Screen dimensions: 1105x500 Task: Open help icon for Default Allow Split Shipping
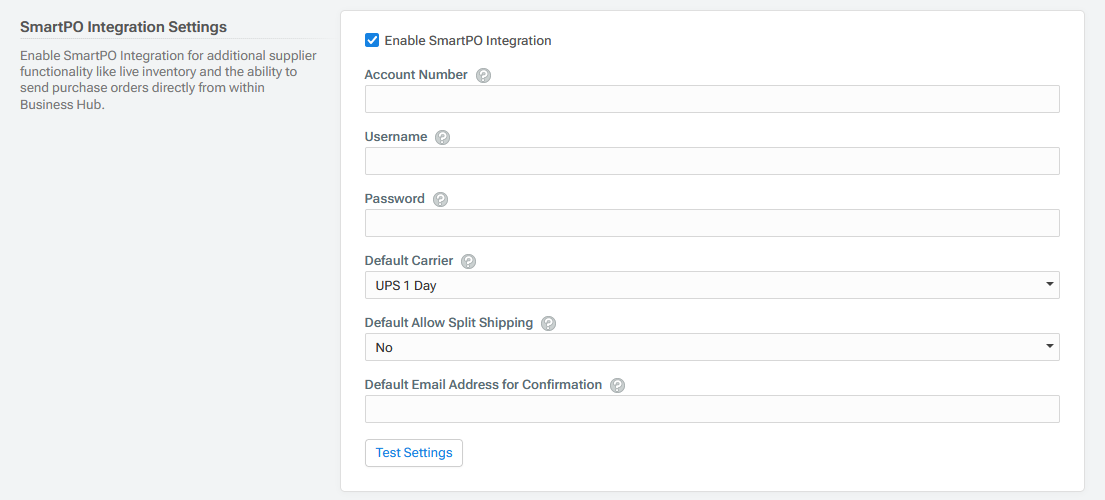click(548, 323)
